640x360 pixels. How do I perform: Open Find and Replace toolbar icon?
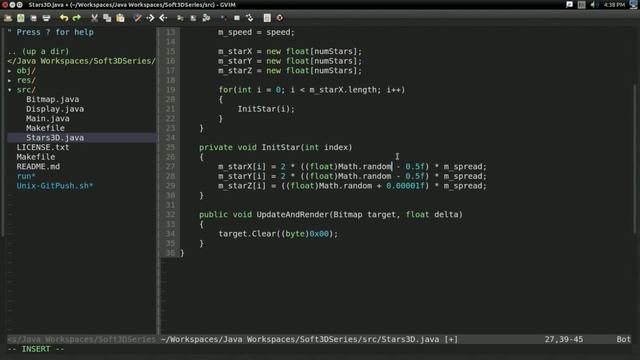(138, 18)
